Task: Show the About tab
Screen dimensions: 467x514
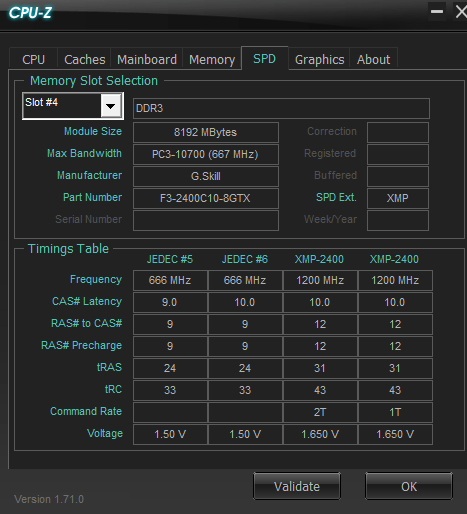Action: coord(373,59)
